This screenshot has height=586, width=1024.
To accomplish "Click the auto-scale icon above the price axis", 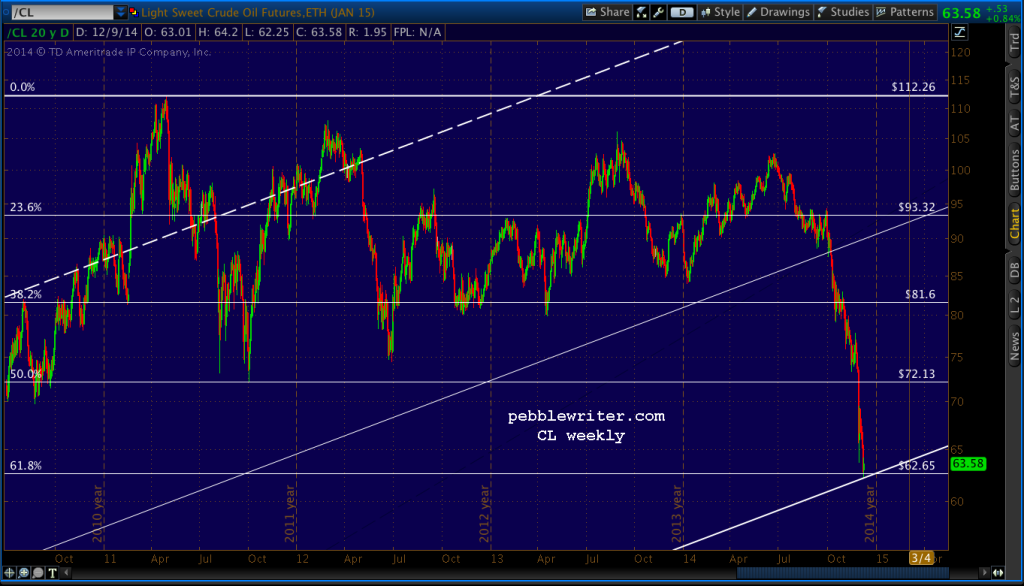I will pyautogui.click(x=958, y=32).
